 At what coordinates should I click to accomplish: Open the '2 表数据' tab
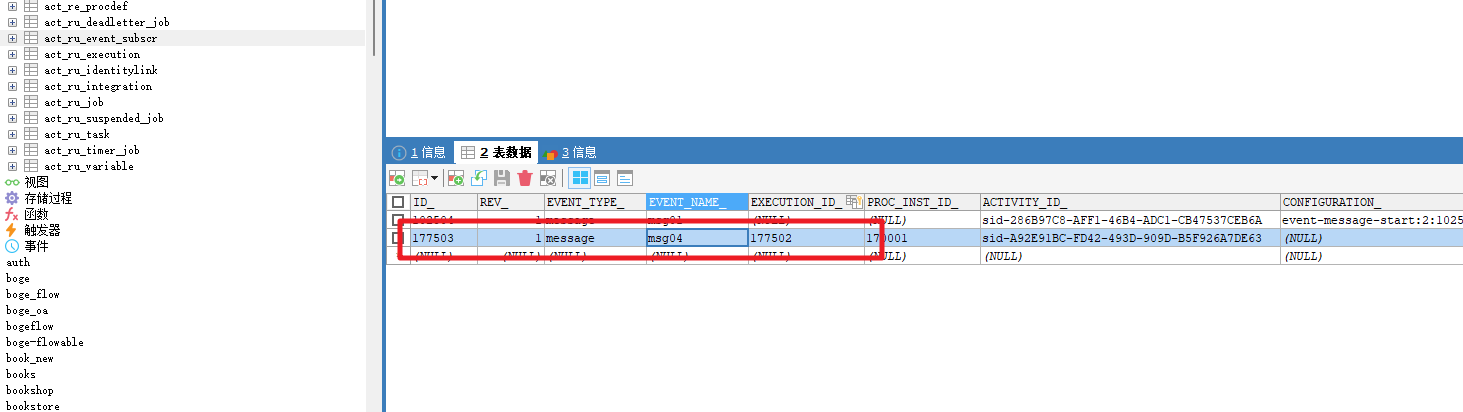(x=496, y=152)
